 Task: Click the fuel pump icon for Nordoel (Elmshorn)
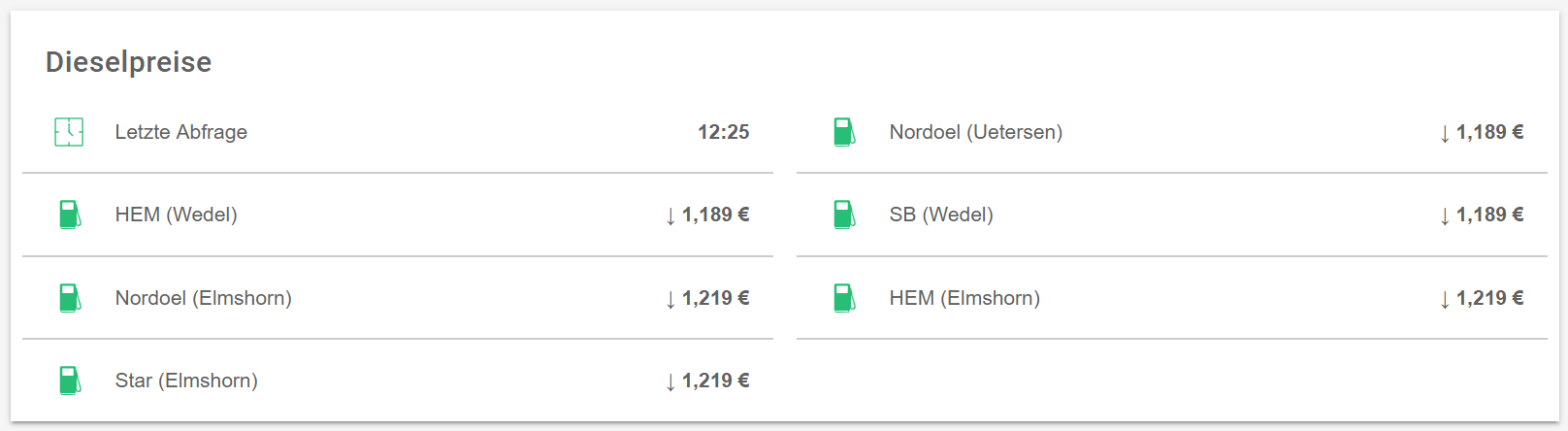(69, 298)
